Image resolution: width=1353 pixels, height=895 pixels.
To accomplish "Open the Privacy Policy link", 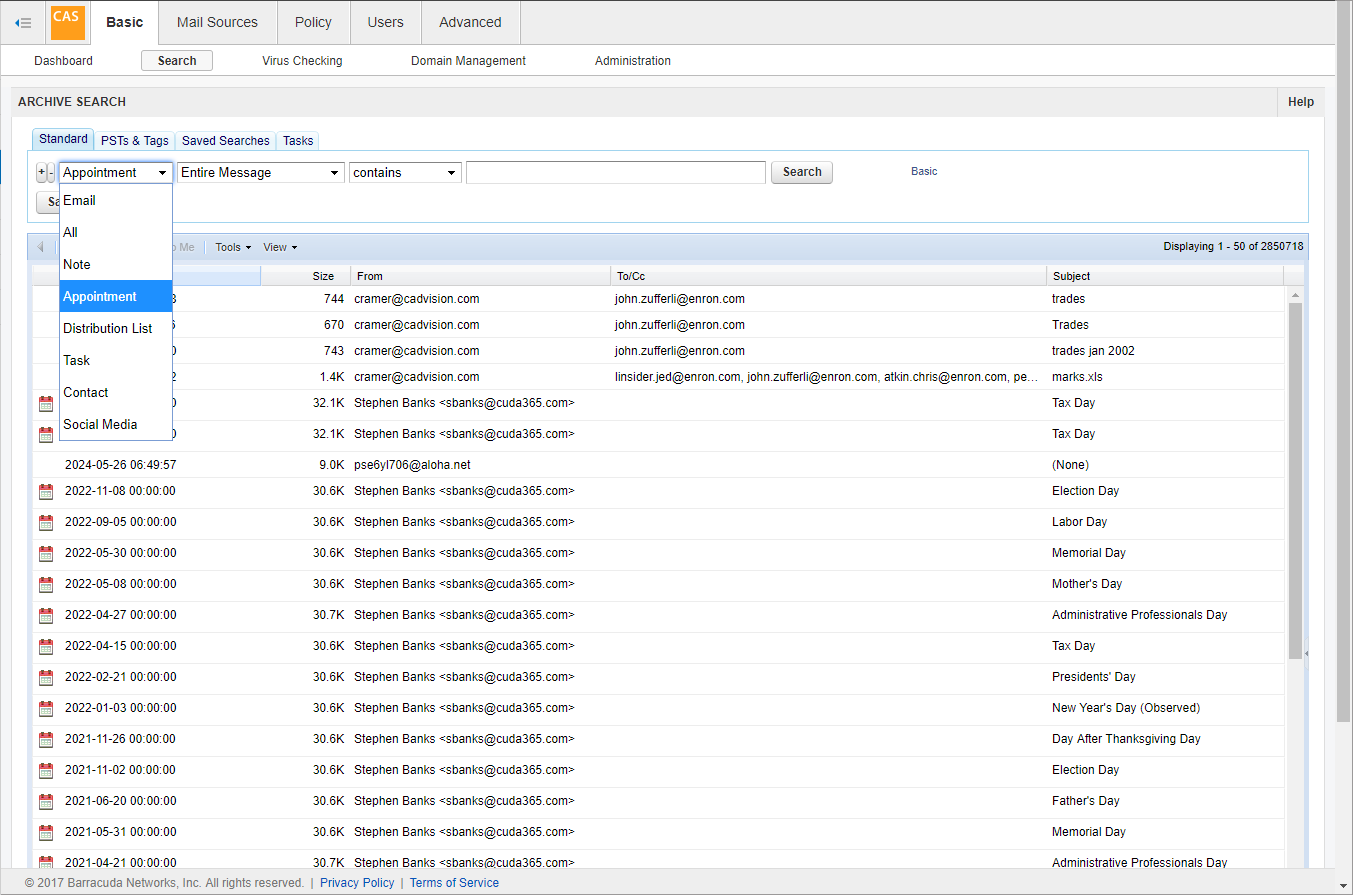I will (357, 883).
